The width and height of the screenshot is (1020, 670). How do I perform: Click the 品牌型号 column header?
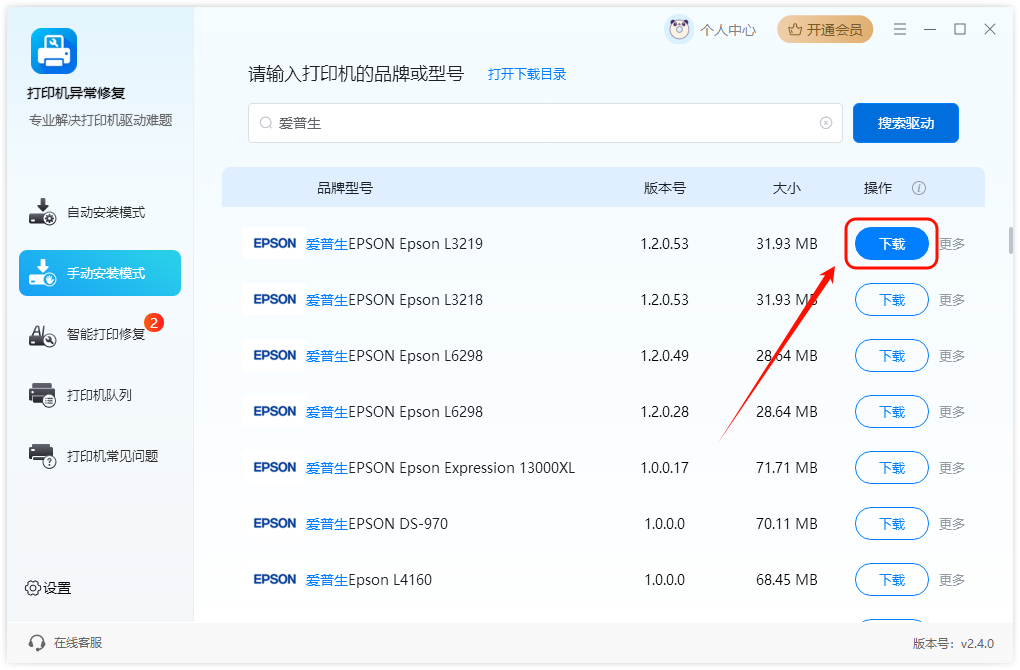pyautogui.click(x=345, y=188)
